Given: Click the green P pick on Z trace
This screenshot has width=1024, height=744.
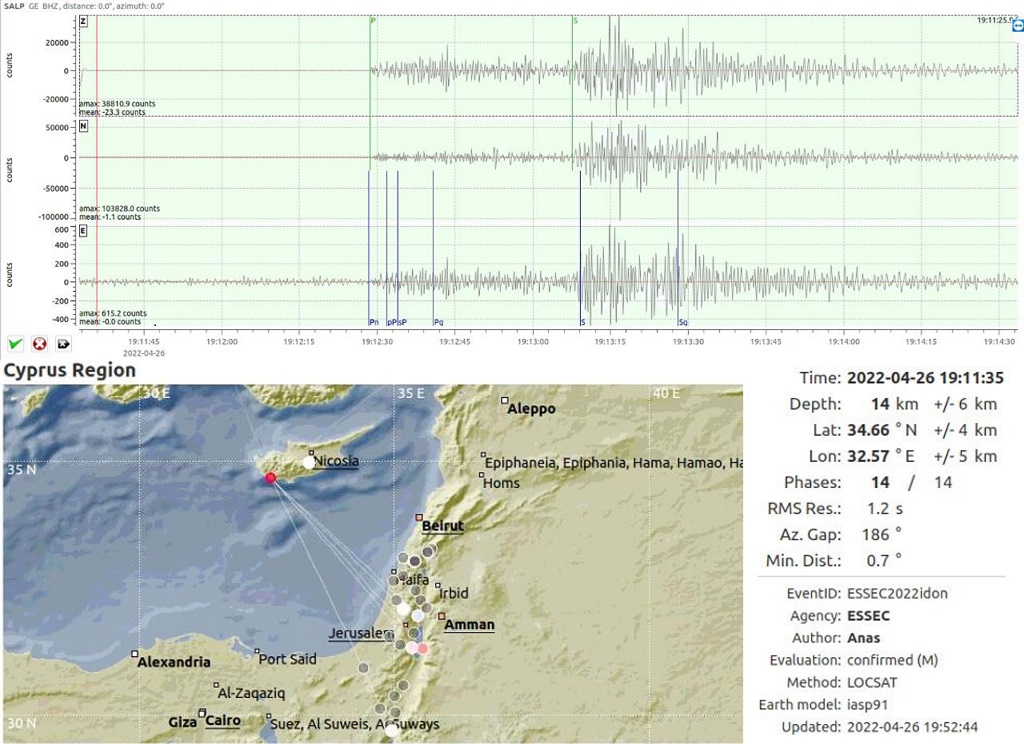Looking at the screenshot, I should click(x=373, y=20).
